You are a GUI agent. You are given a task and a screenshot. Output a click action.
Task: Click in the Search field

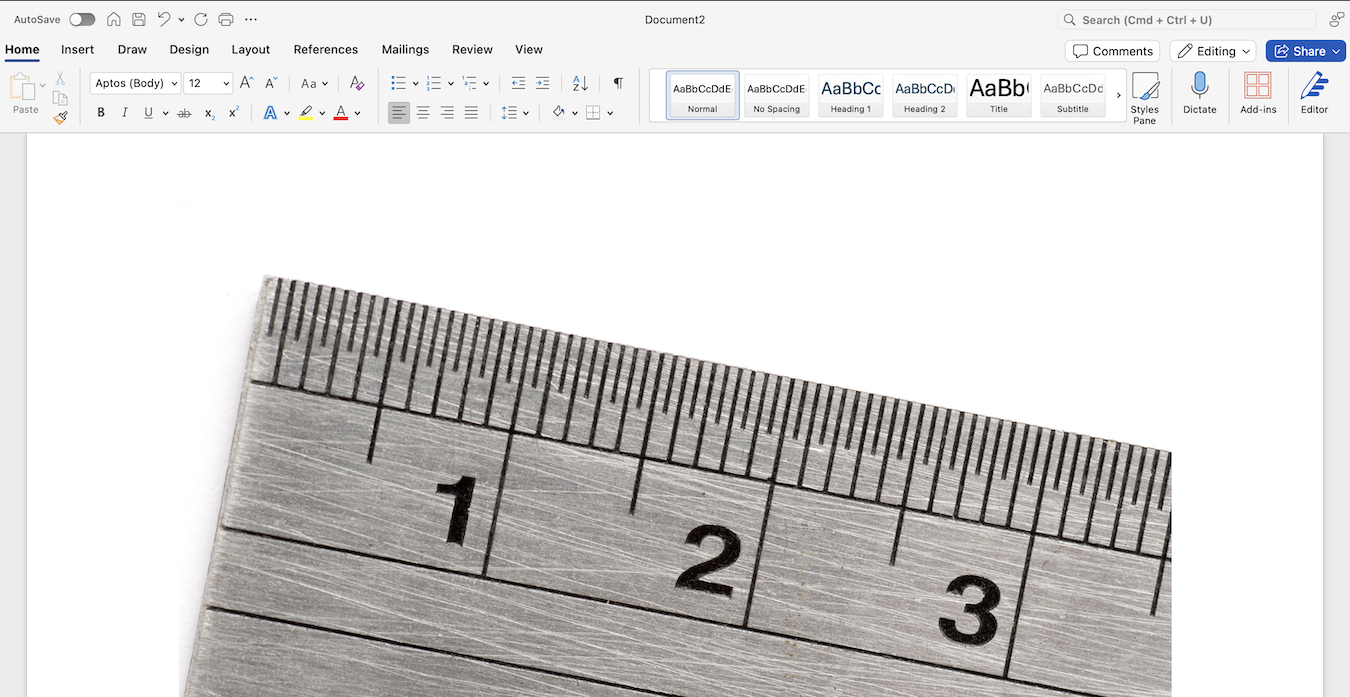[1187, 20]
